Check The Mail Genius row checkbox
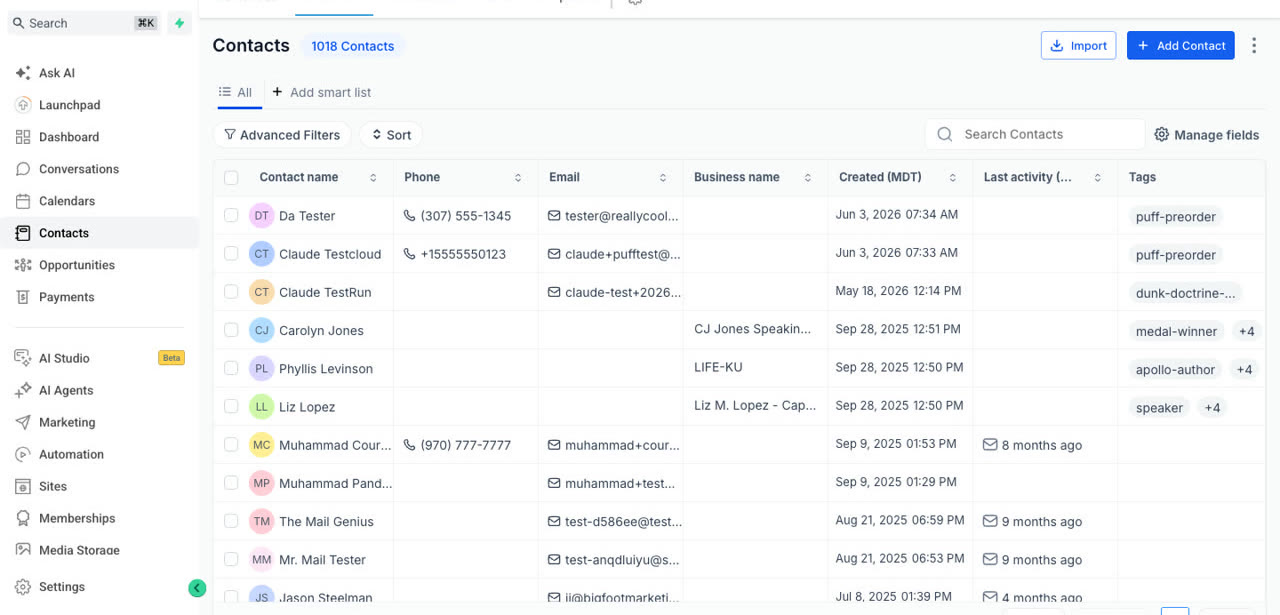This screenshot has height=615, width=1280. pos(231,521)
